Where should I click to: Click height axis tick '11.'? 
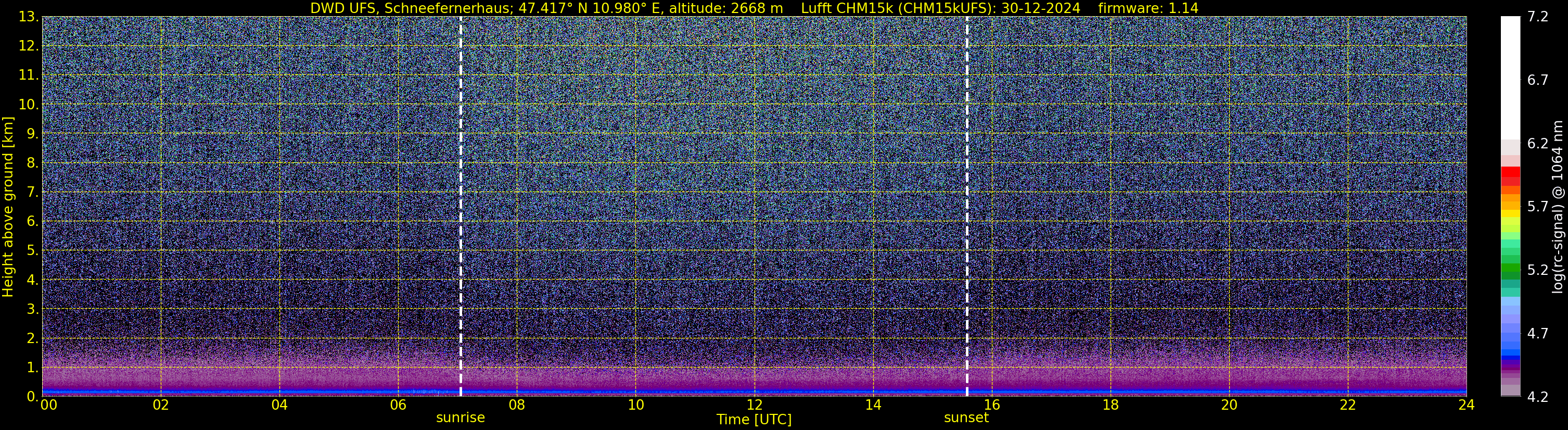(29, 75)
